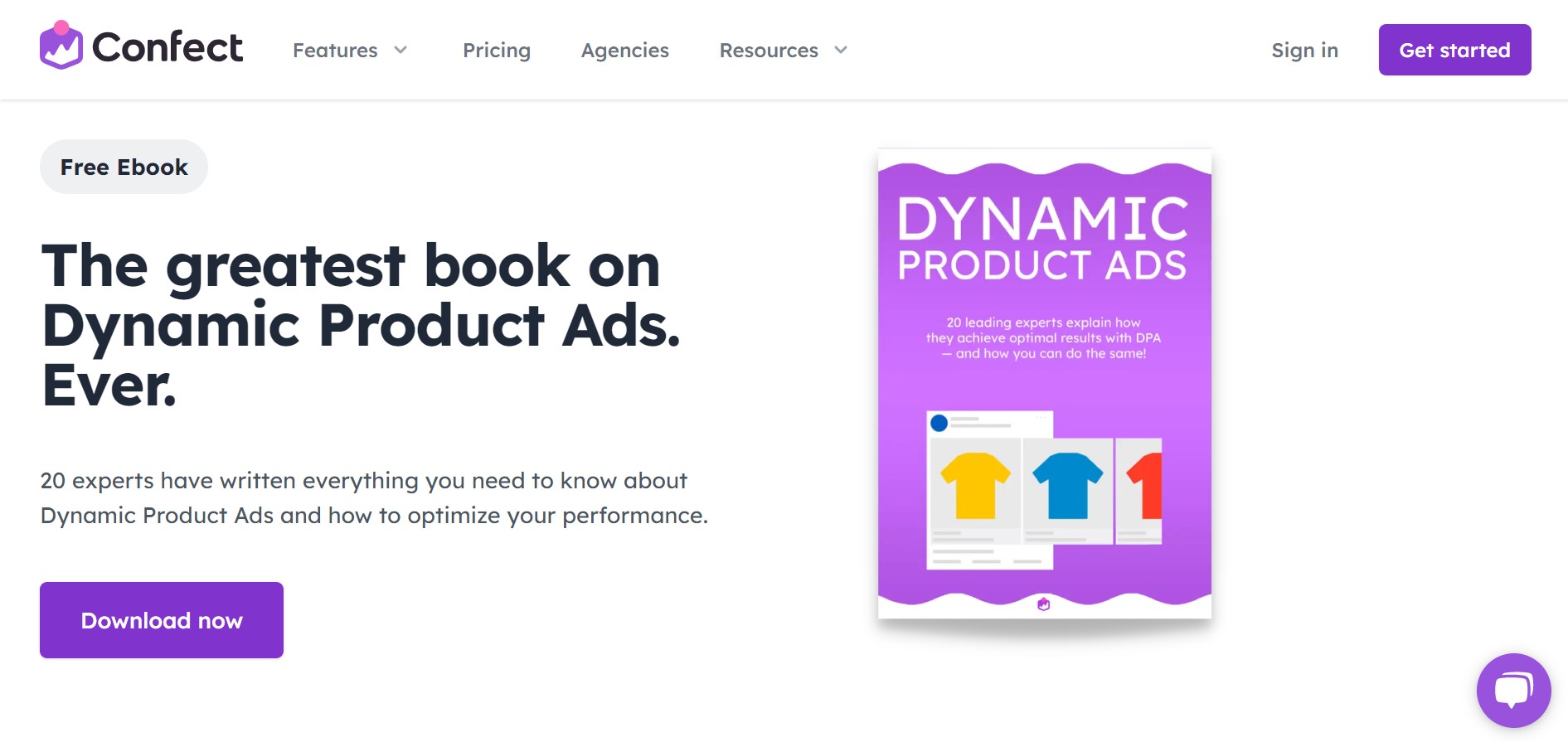Click the Download now button

pyautogui.click(x=162, y=620)
